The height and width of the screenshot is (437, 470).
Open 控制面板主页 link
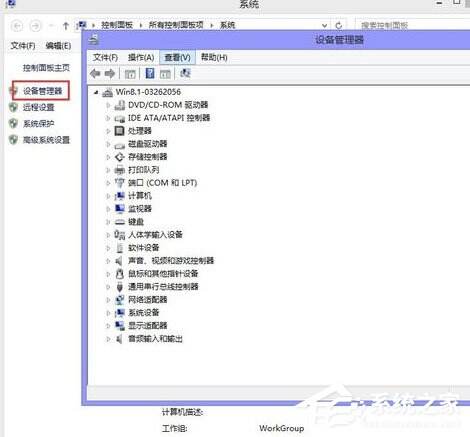(46, 68)
